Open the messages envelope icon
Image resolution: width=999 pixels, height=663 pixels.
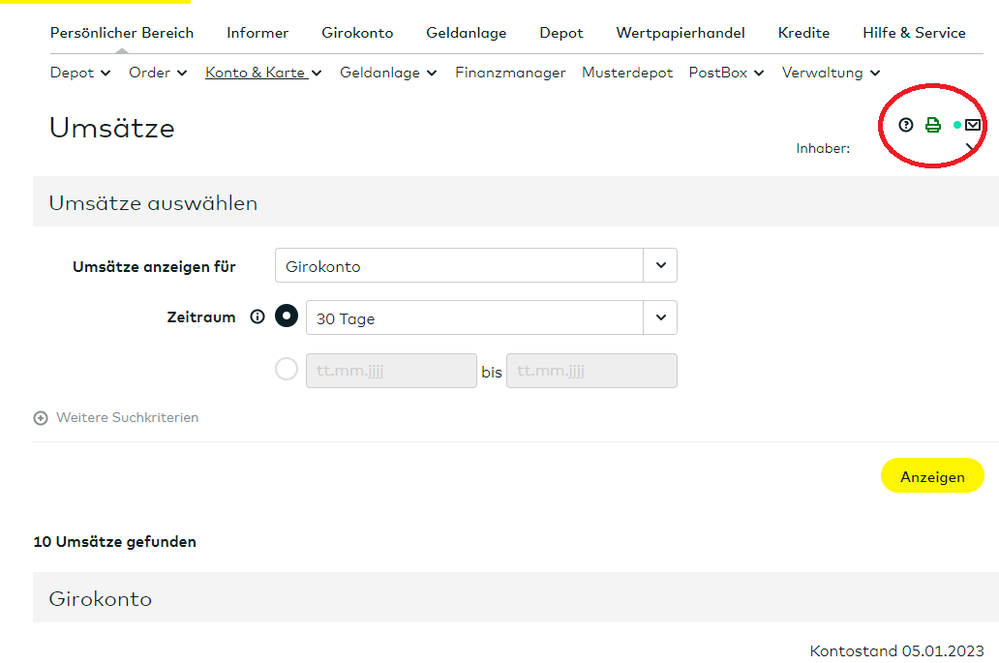pos(972,125)
